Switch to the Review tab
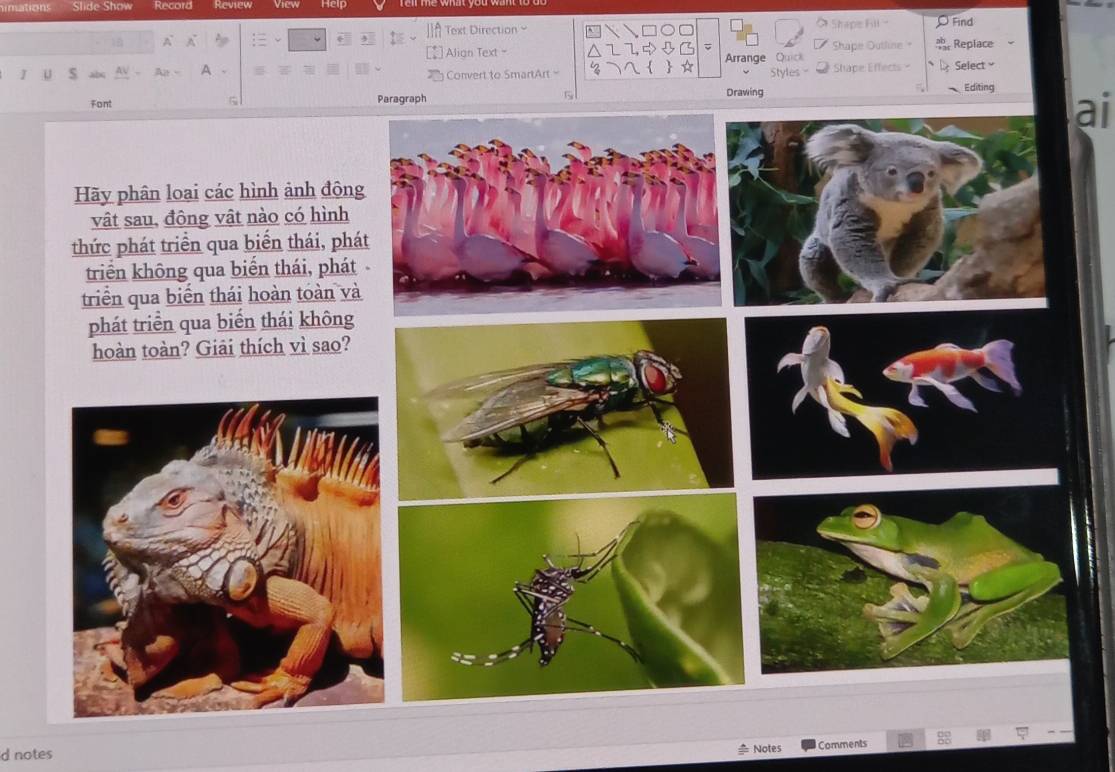This screenshot has width=1115, height=772. (x=232, y=5)
